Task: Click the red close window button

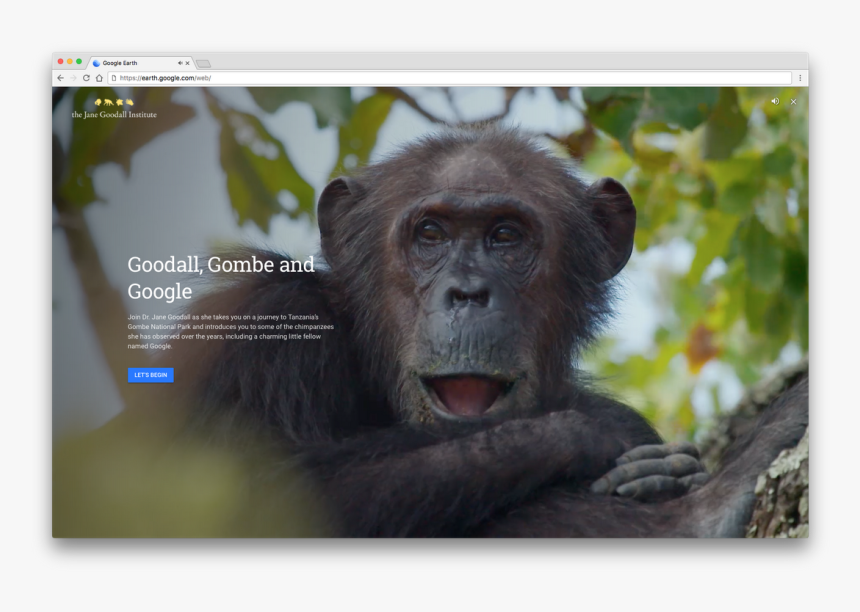Action: click(60, 61)
